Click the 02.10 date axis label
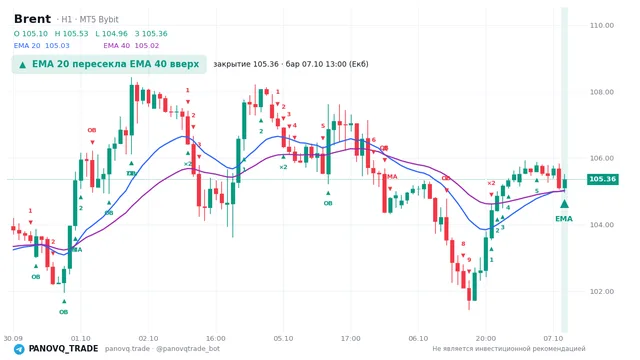The width and height of the screenshot is (640, 360). [x=148, y=338]
